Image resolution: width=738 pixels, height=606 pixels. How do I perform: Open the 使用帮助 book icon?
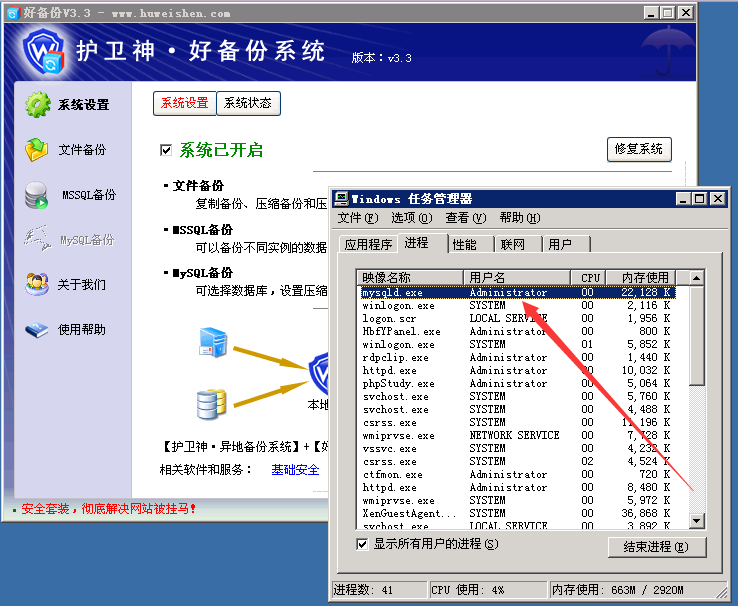click(x=37, y=329)
